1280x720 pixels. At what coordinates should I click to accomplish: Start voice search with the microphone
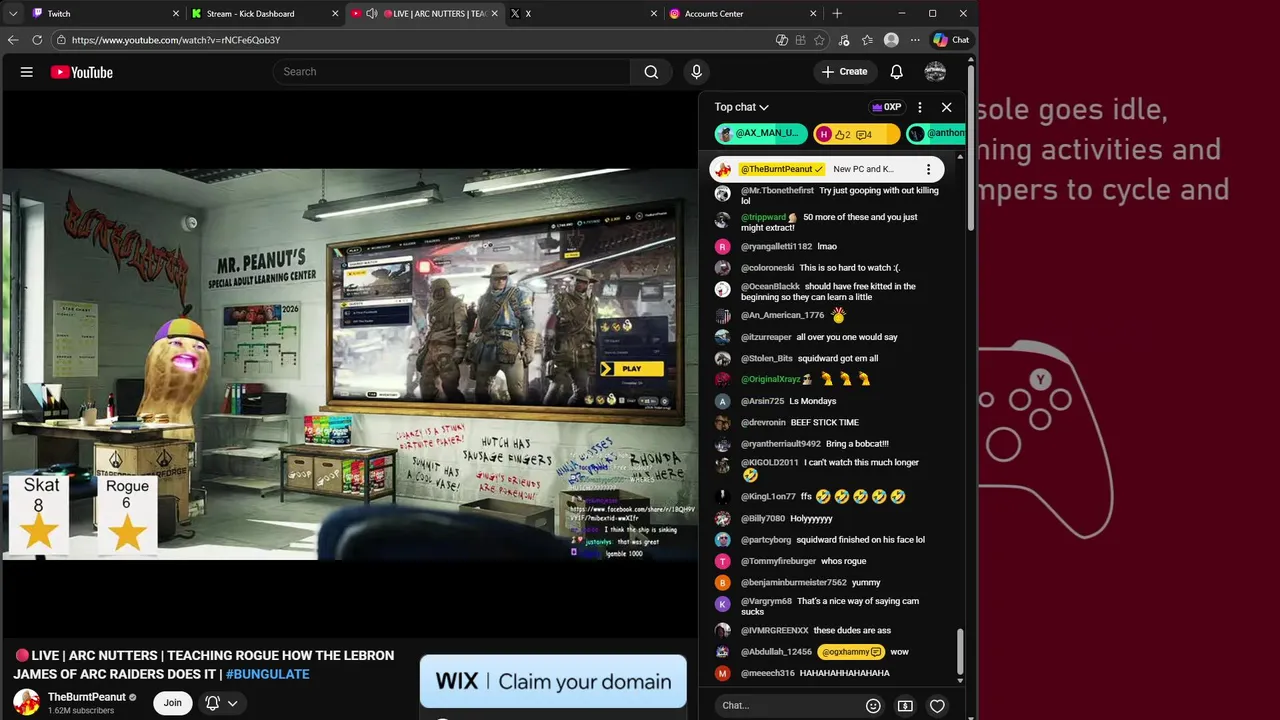pyautogui.click(x=697, y=72)
